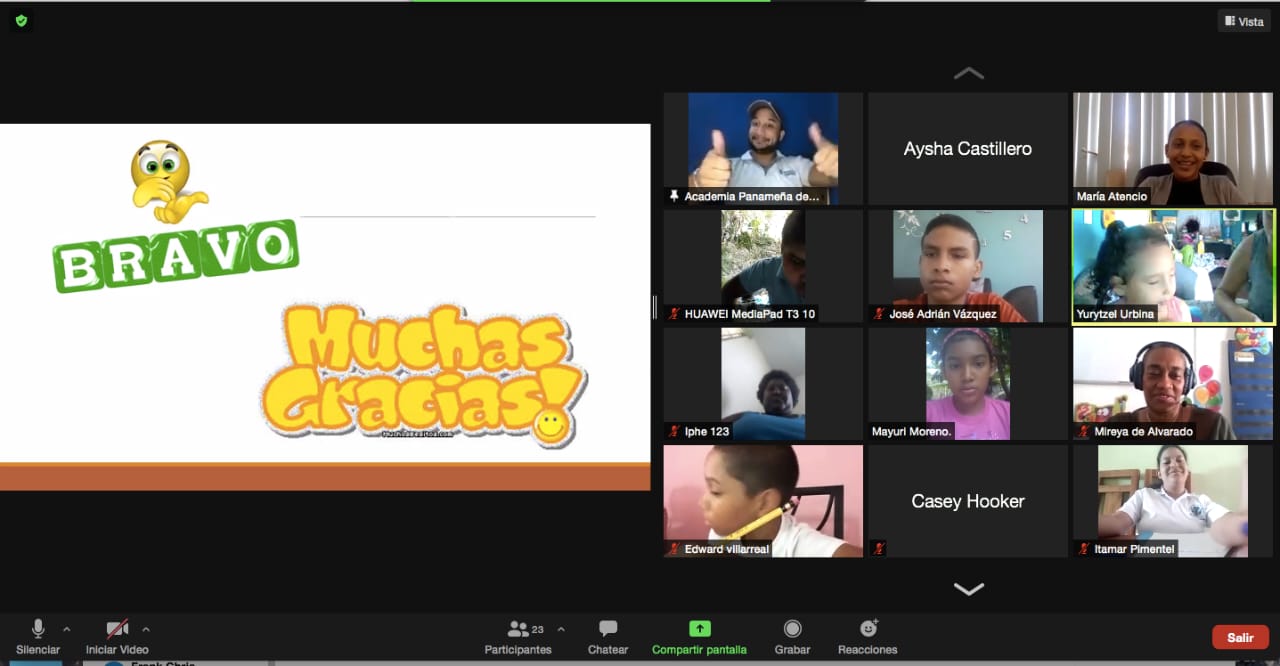Click the pin icon on Academia Panameña tile
The image size is (1280, 666).
click(675, 197)
